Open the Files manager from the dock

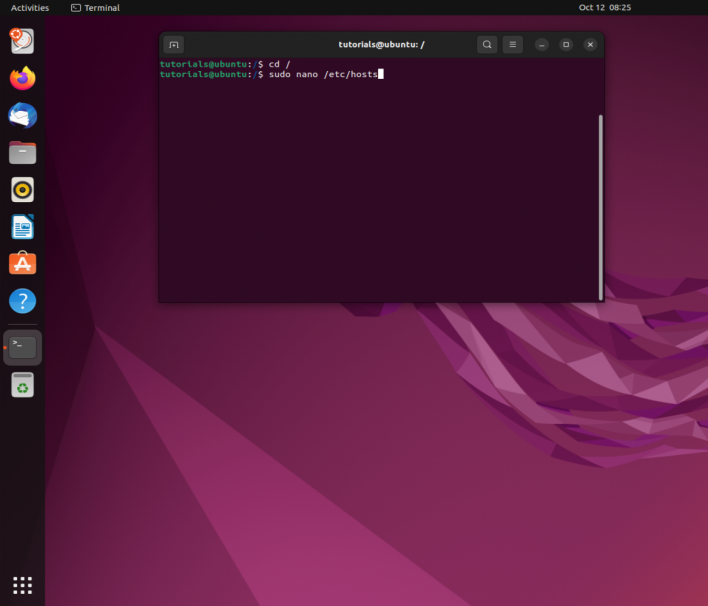22,153
